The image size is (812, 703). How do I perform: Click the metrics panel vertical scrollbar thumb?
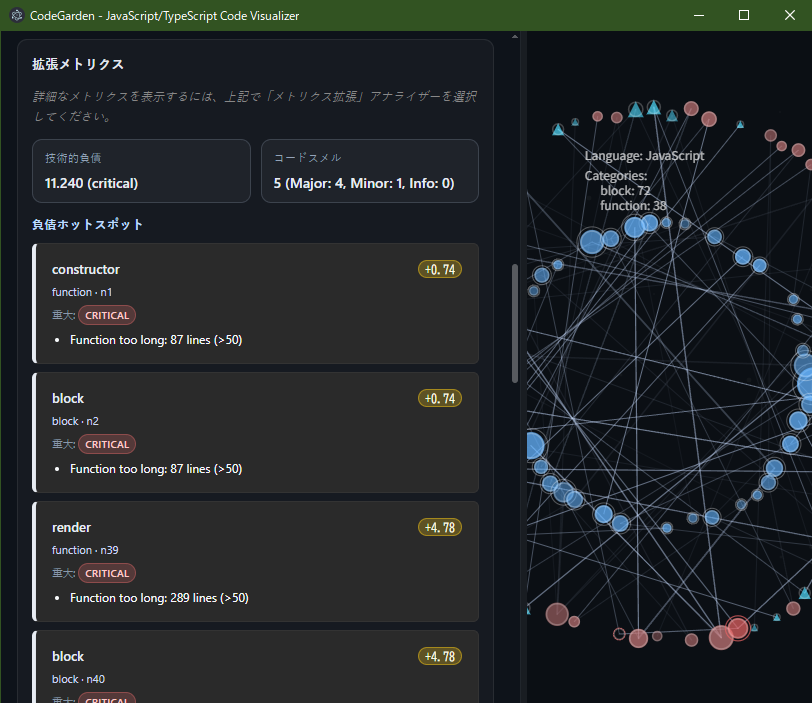[x=515, y=322]
